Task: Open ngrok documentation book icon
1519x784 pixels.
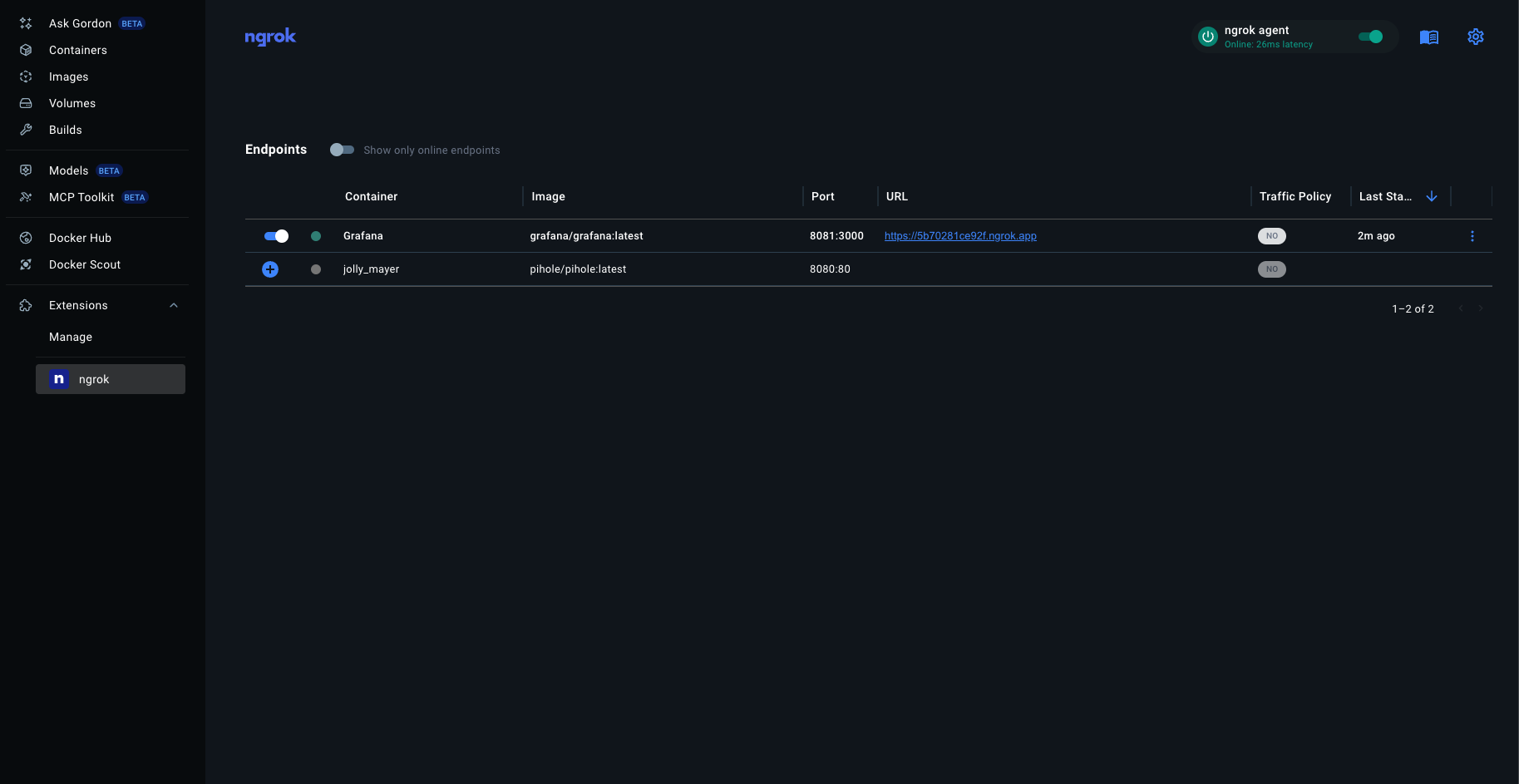Action: pos(1429,37)
